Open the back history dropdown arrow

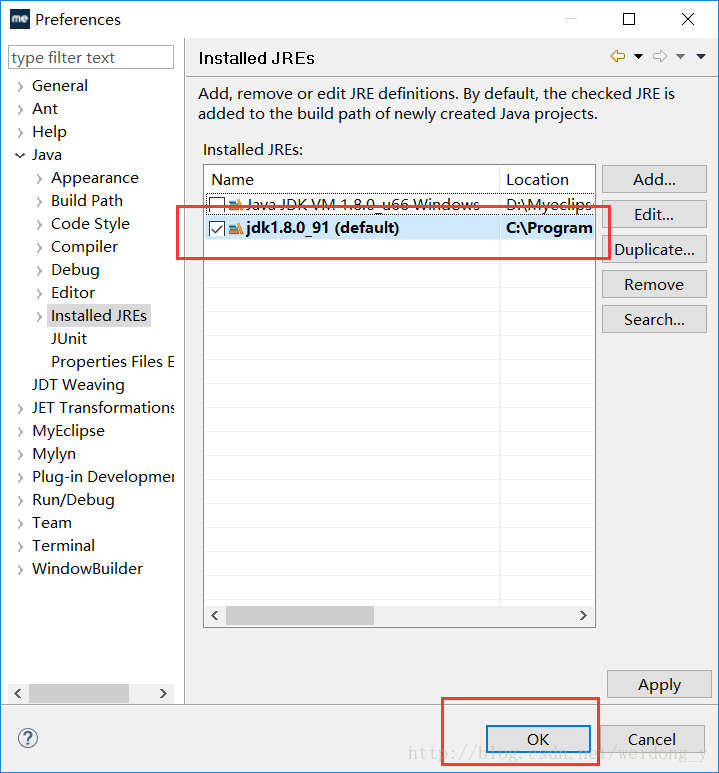click(638, 57)
